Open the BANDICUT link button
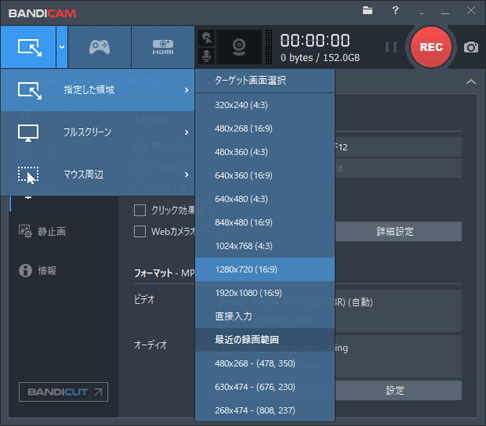Screen dimensions: 486x426 (63, 392)
